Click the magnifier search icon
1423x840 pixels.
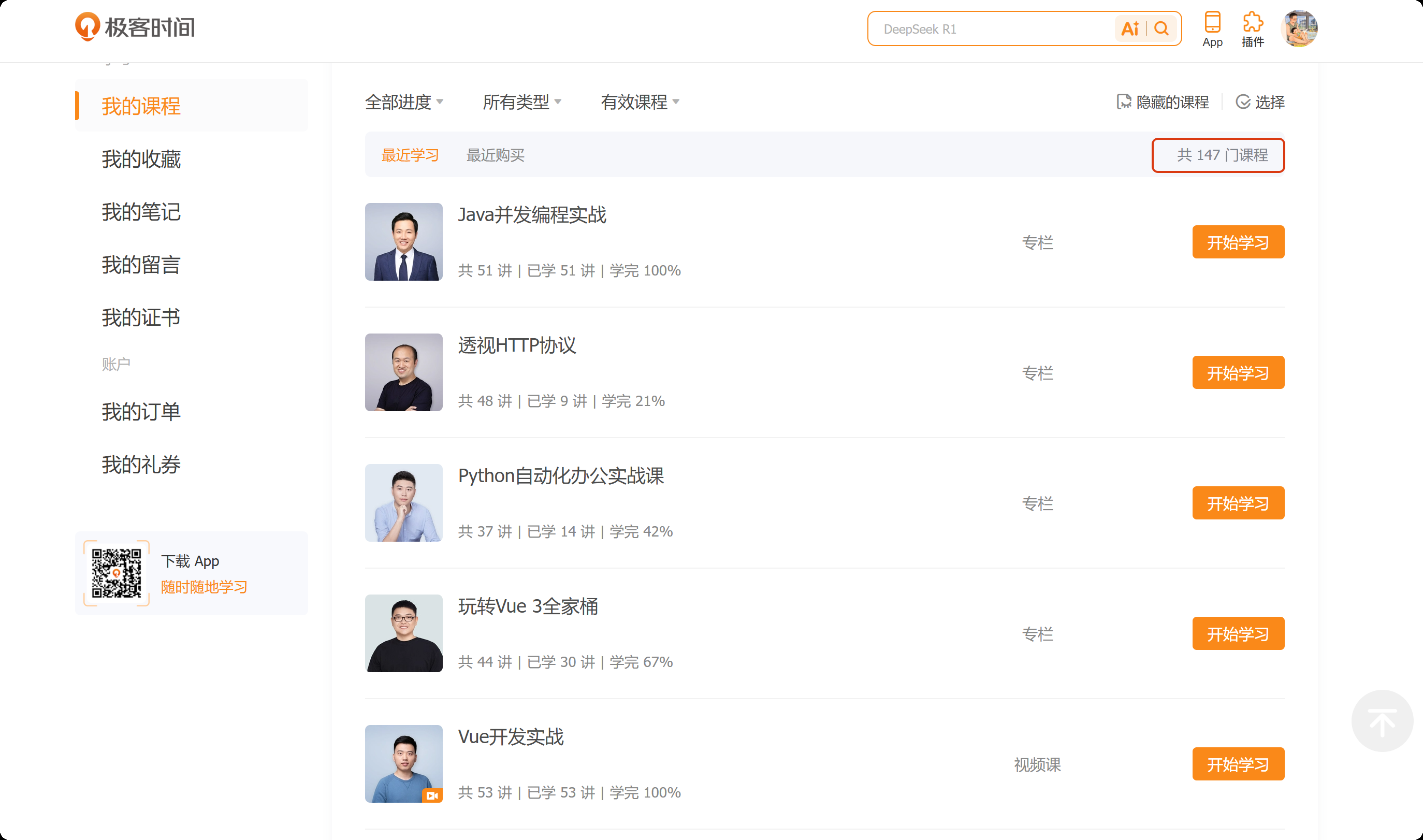(1161, 29)
